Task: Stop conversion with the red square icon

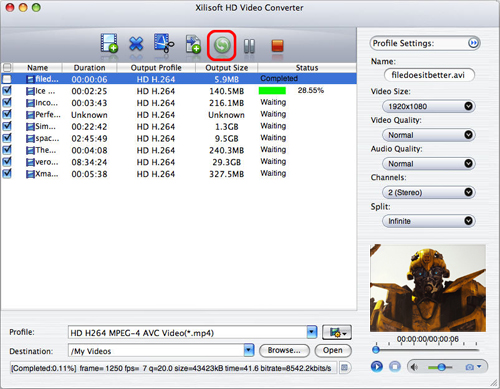Action: (277, 46)
